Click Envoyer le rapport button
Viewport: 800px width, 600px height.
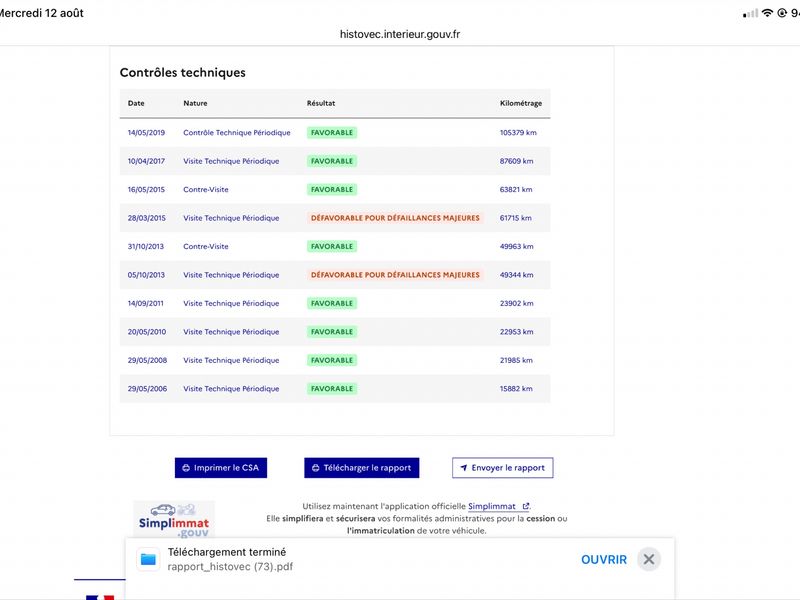[x=503, y=467]
